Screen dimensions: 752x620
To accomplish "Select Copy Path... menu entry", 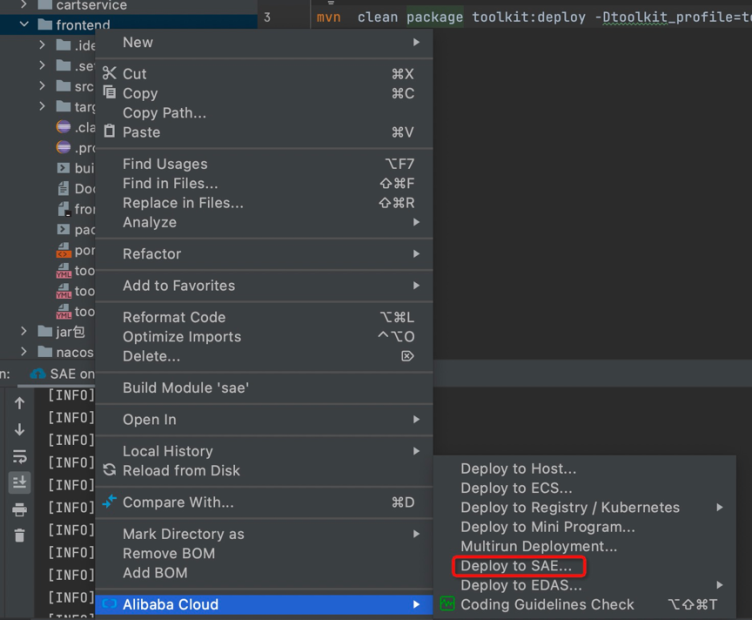I will [x=264, y=113].
